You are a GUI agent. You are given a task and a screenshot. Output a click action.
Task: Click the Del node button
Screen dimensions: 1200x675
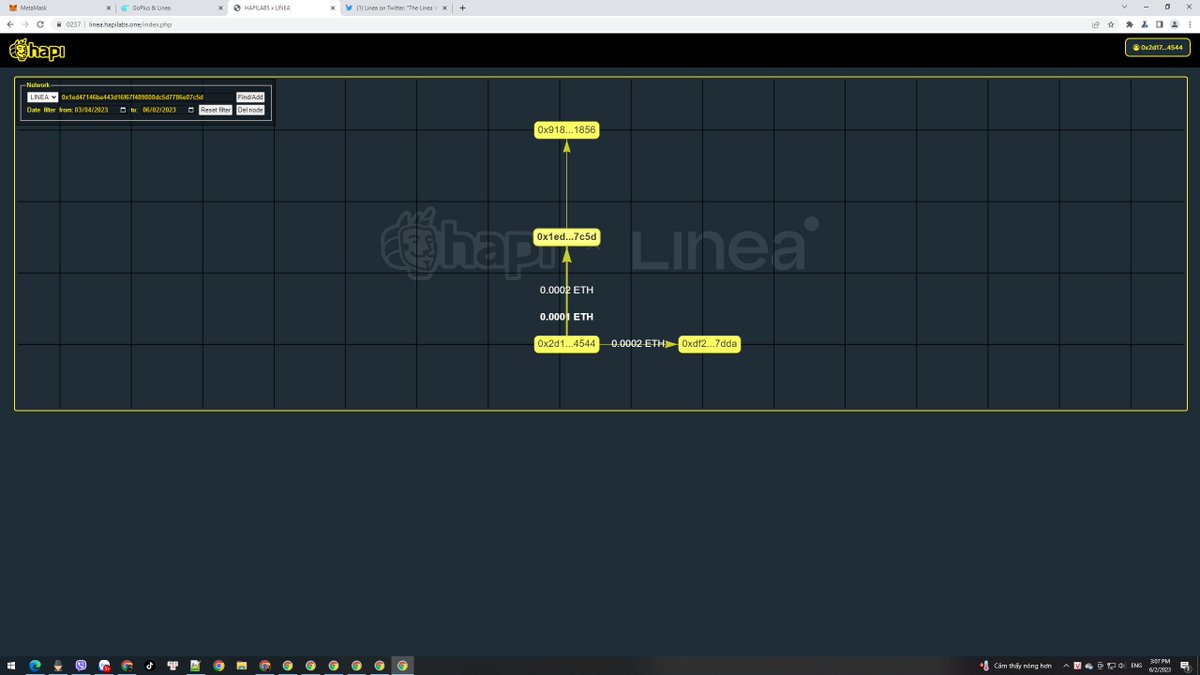pos(250,110)
